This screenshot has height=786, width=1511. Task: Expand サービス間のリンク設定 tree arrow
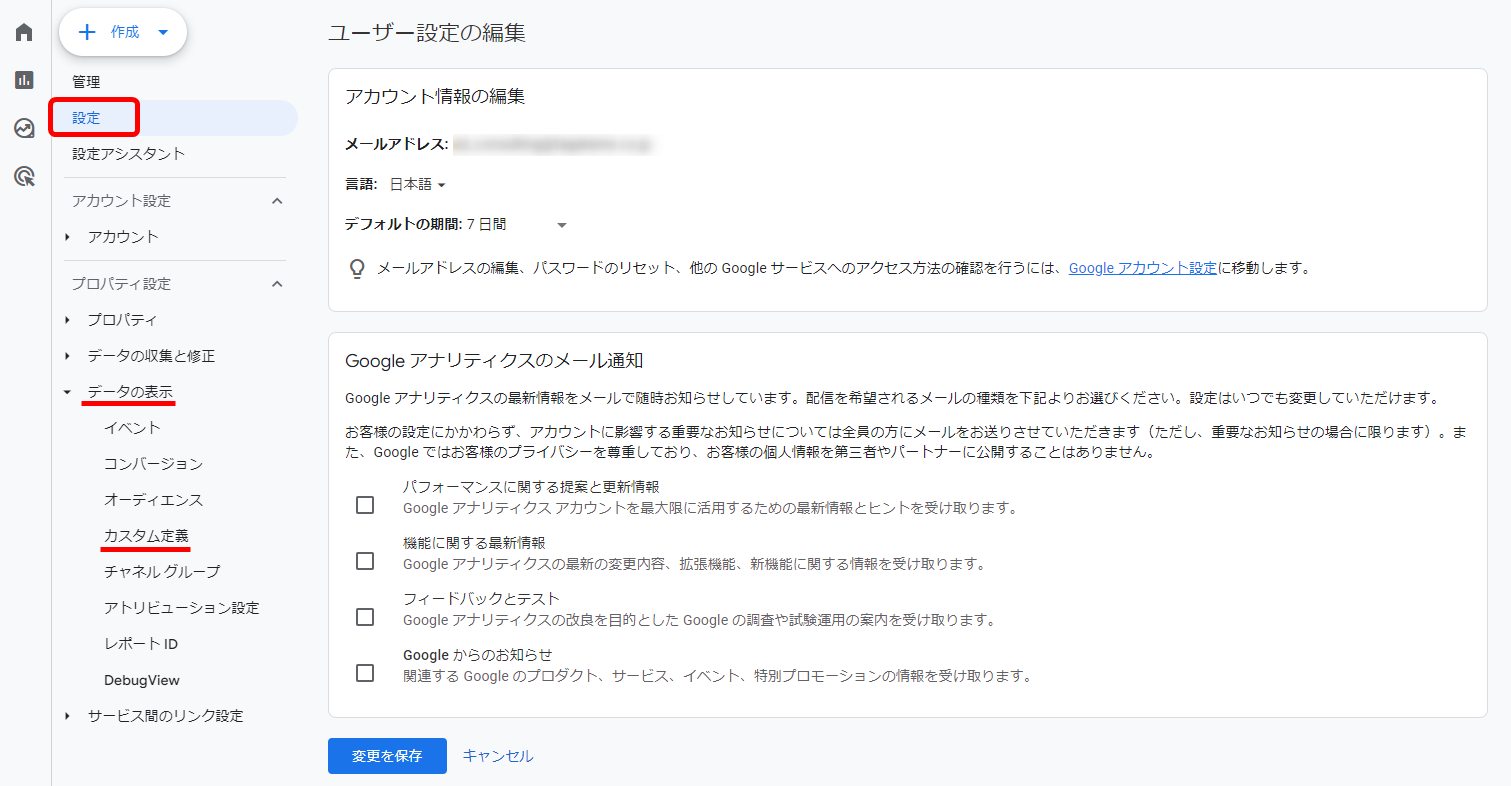click(67, 716)
